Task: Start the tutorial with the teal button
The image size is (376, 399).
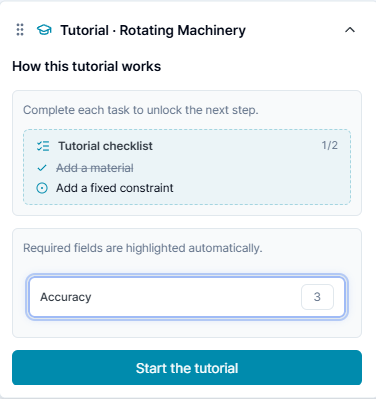Action: click(x=187, y=368)
